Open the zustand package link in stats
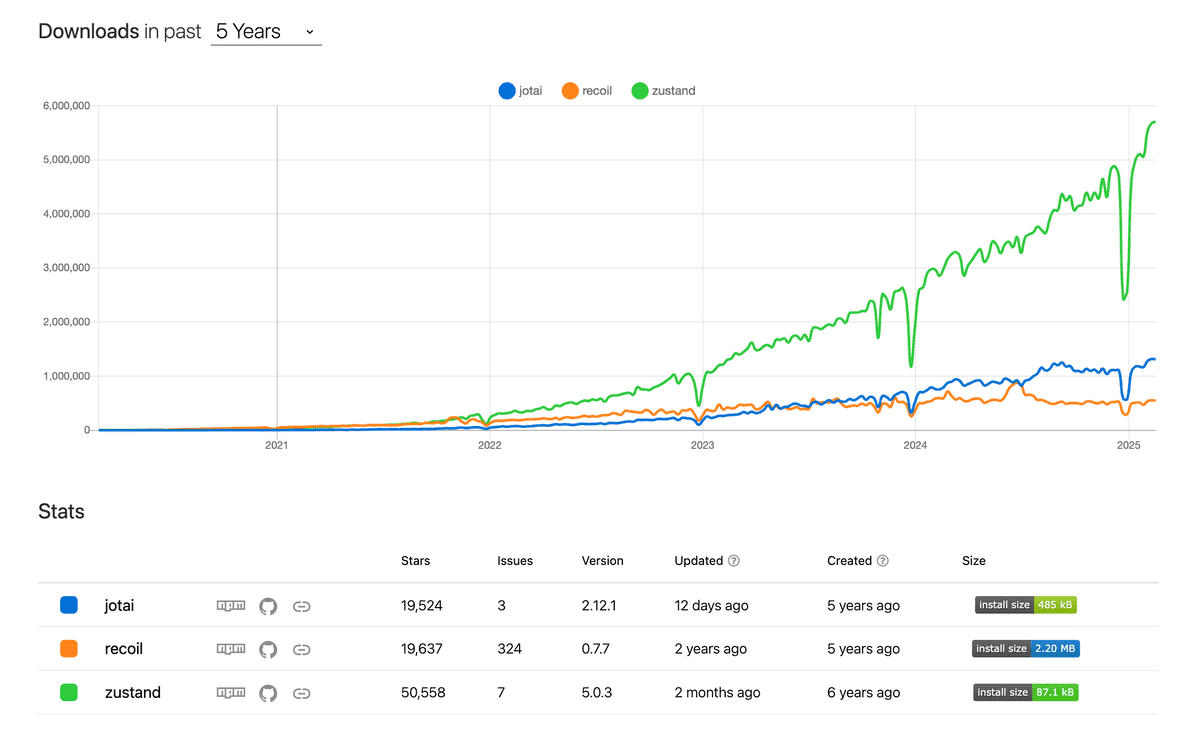 pyautogui.click(x=133, y=692)
